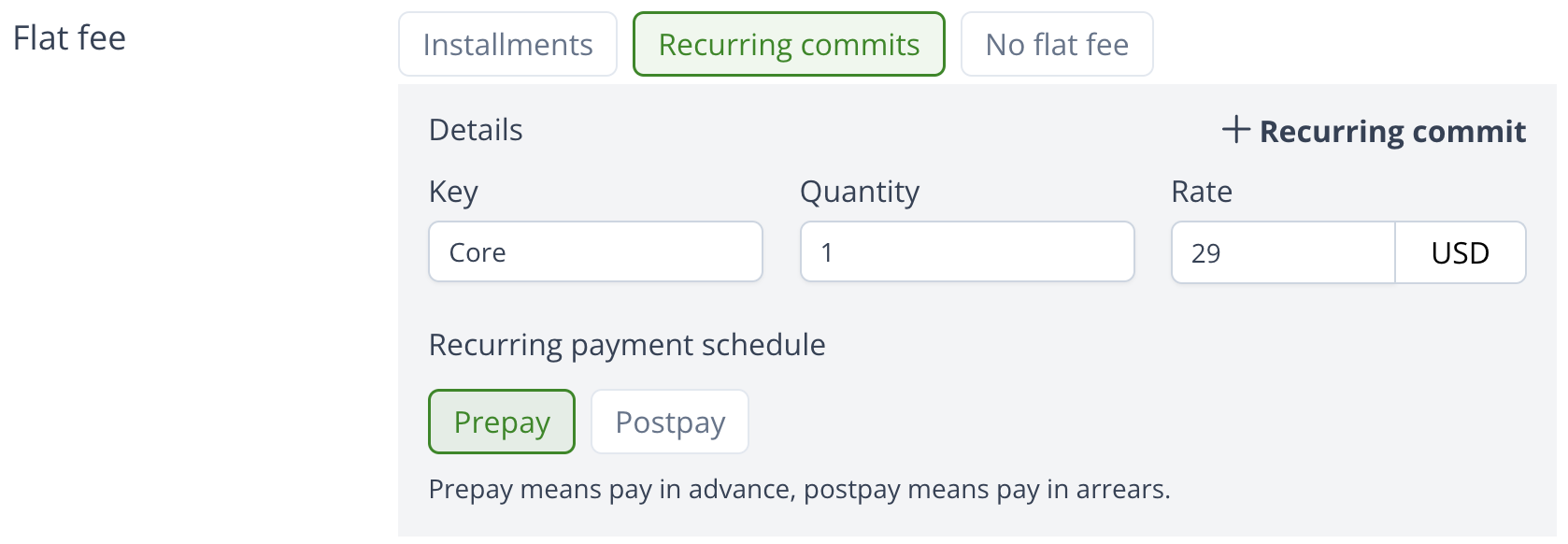Click the Rate amount field showing 29
The width and height of the screenshot is (1568, 544).
(x=1283, y=253)
